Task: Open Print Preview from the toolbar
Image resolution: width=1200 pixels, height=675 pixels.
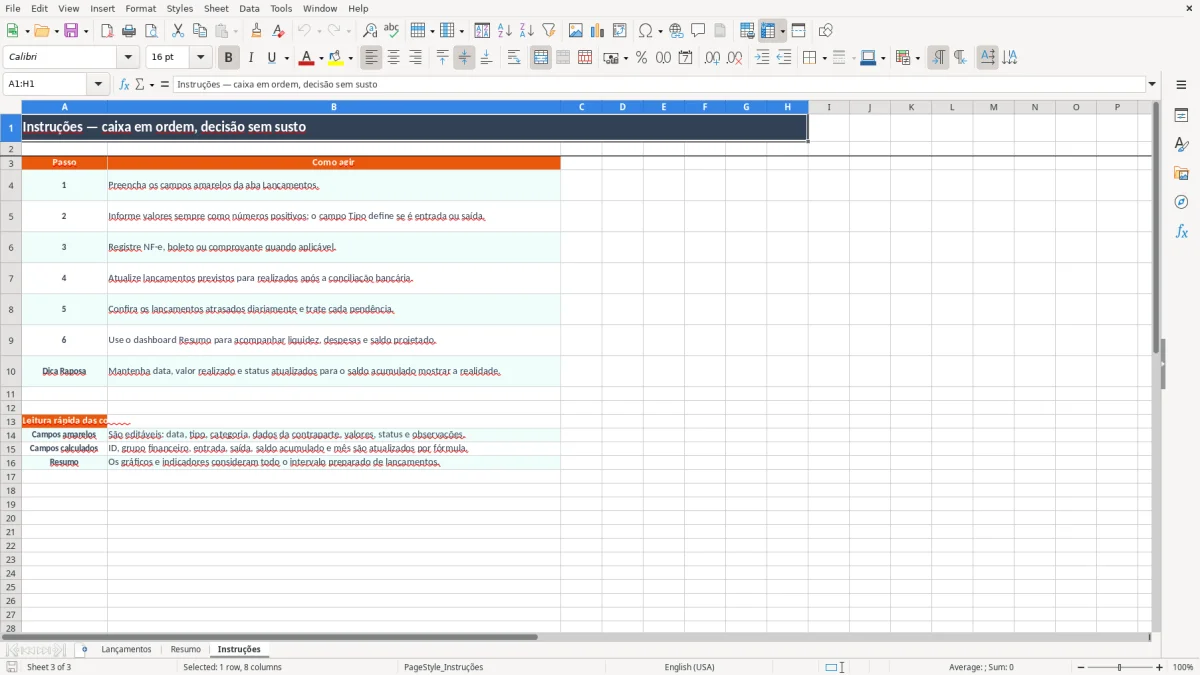Action: coord(151,31)
